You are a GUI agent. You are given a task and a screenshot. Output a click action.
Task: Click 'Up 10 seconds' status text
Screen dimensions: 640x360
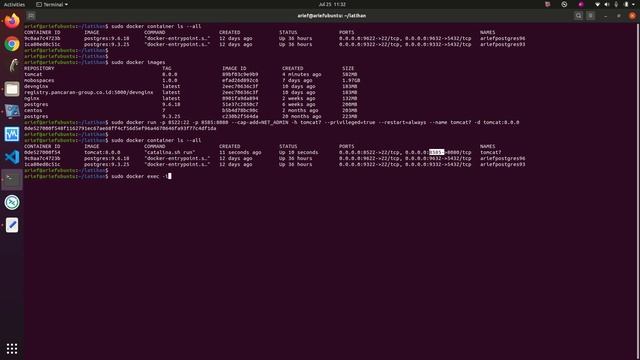pyautogui.click(x=298, y=152)
